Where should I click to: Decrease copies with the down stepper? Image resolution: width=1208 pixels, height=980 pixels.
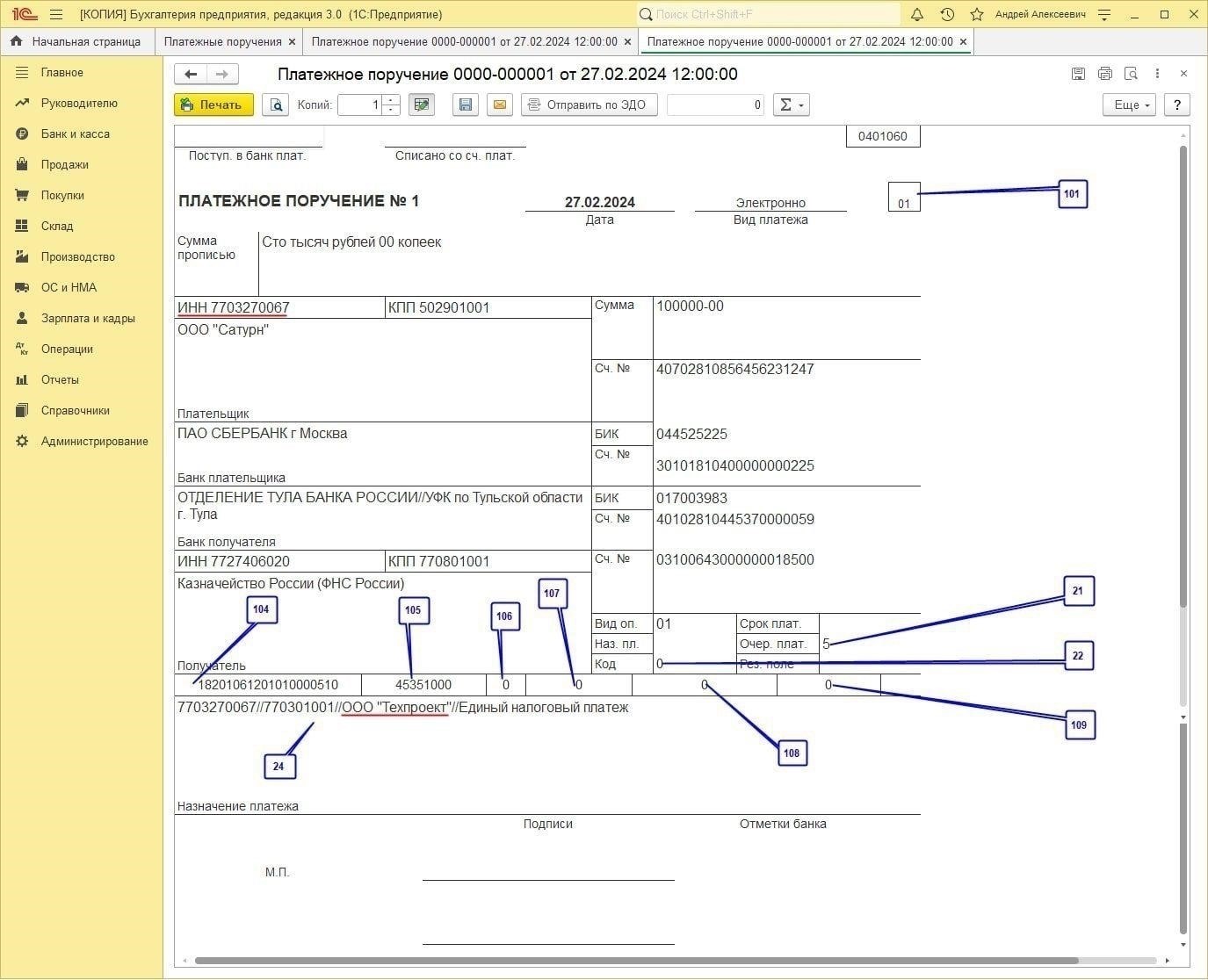(x=392, y=110)
